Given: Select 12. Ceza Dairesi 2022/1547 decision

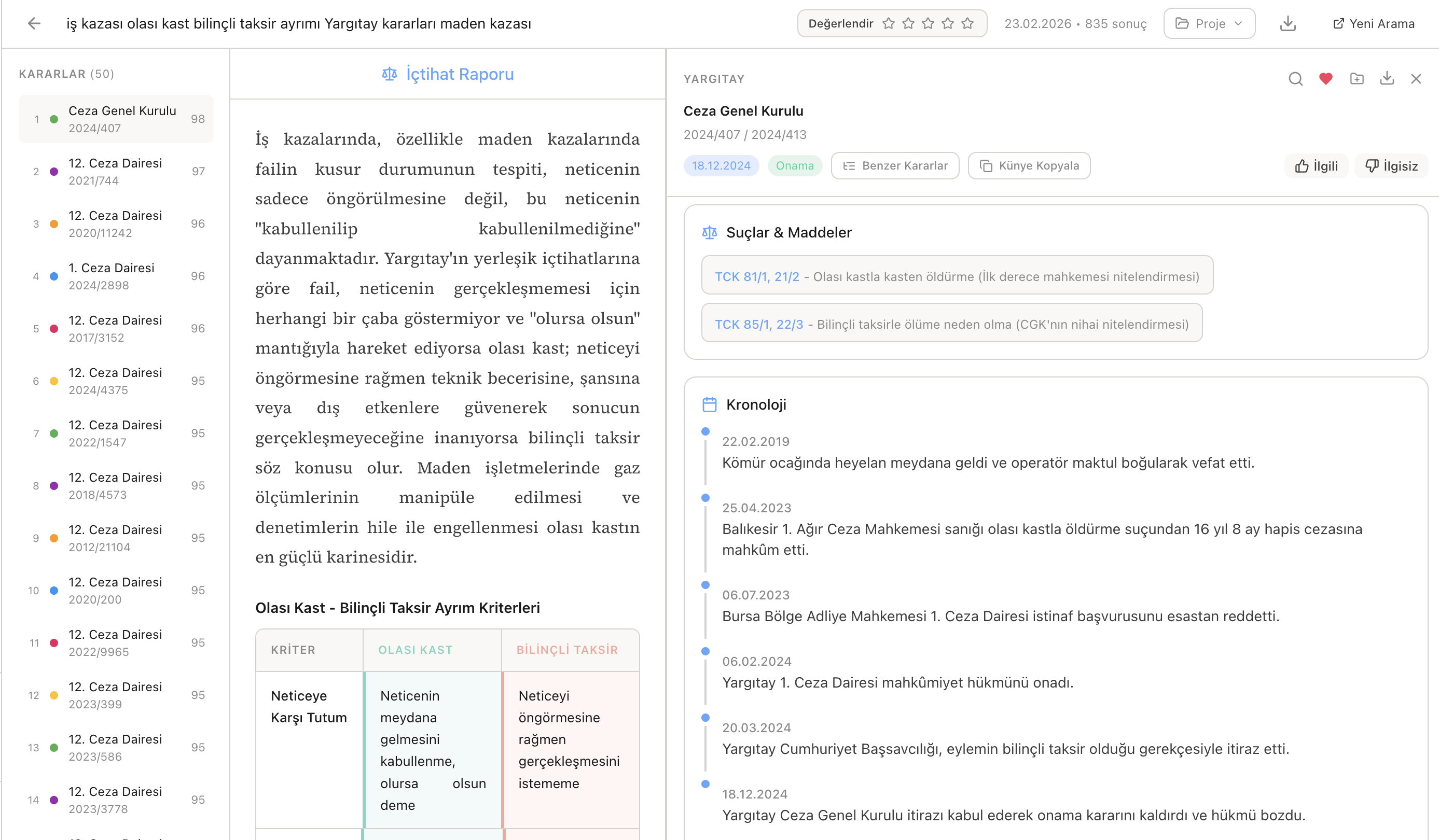Looking at the screenshot, I should pyautogui.click(x=117, y=433).
